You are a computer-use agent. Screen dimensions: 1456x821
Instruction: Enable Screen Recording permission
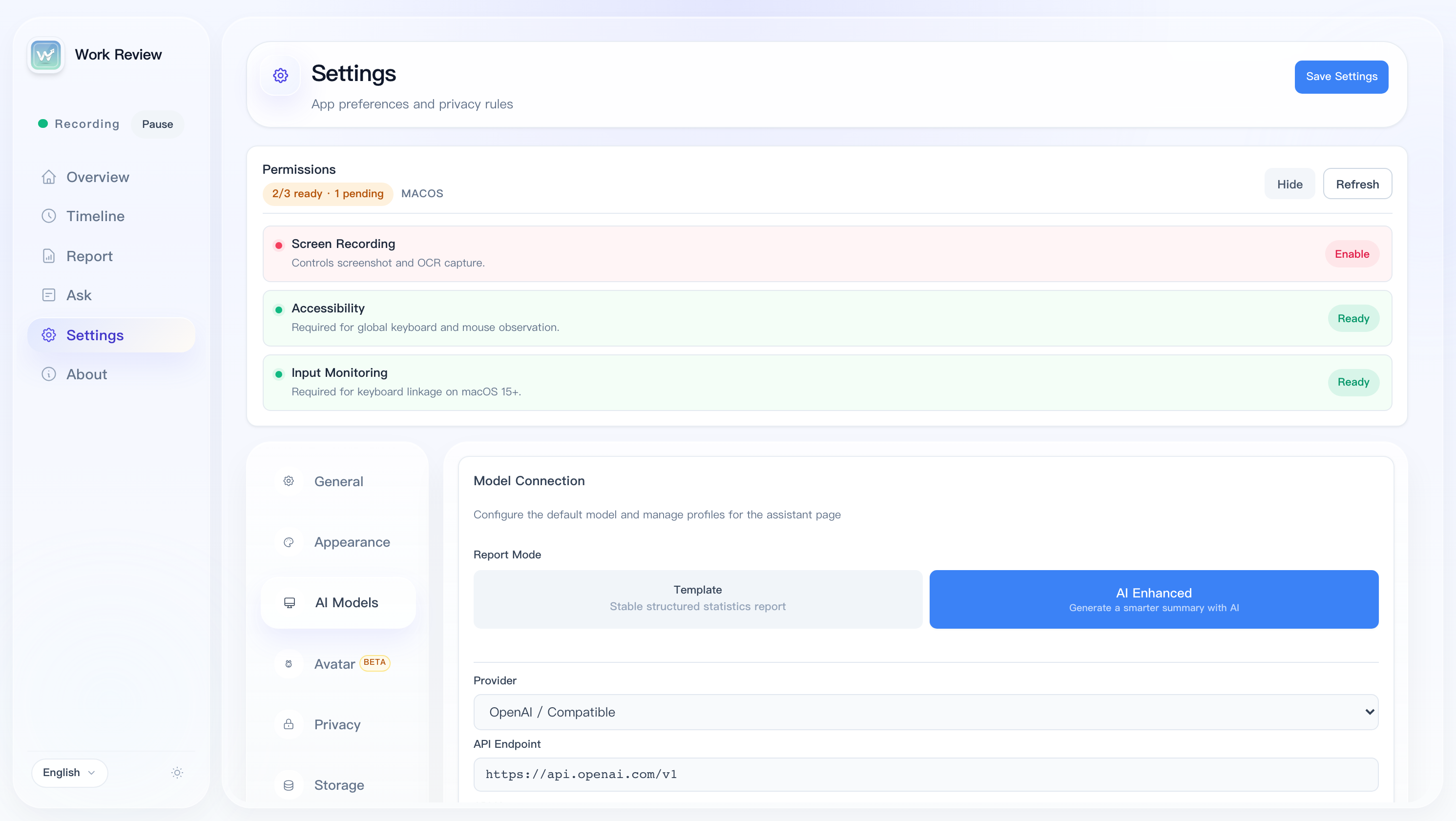click(1352, 254)
